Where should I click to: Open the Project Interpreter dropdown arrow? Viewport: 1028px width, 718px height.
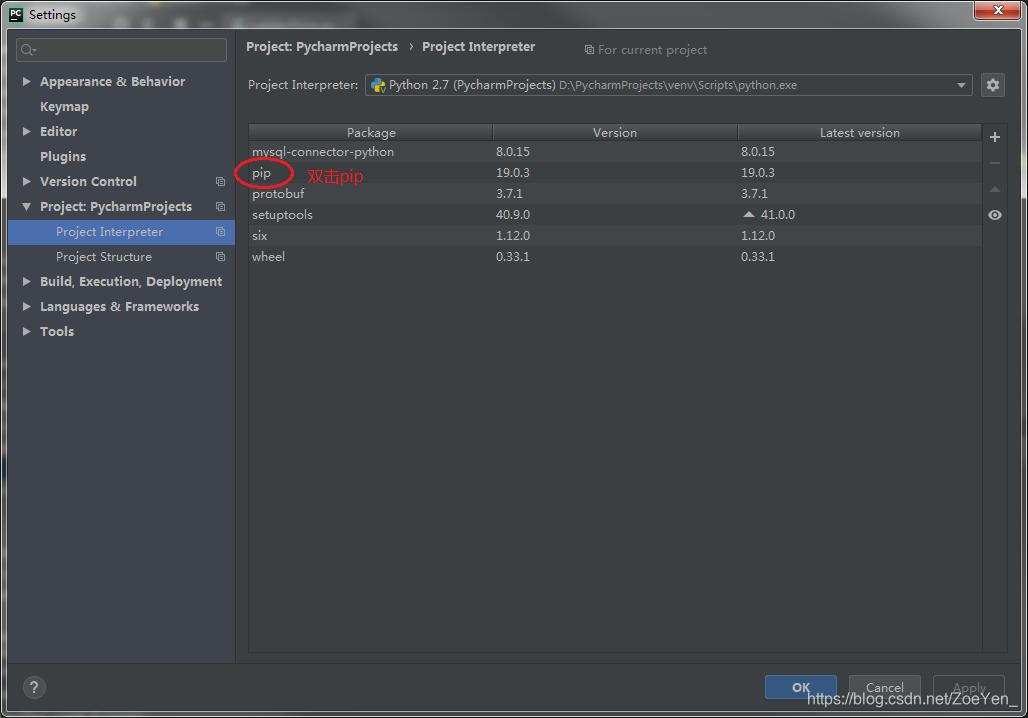pyautogui.click(x=961, y=85)
